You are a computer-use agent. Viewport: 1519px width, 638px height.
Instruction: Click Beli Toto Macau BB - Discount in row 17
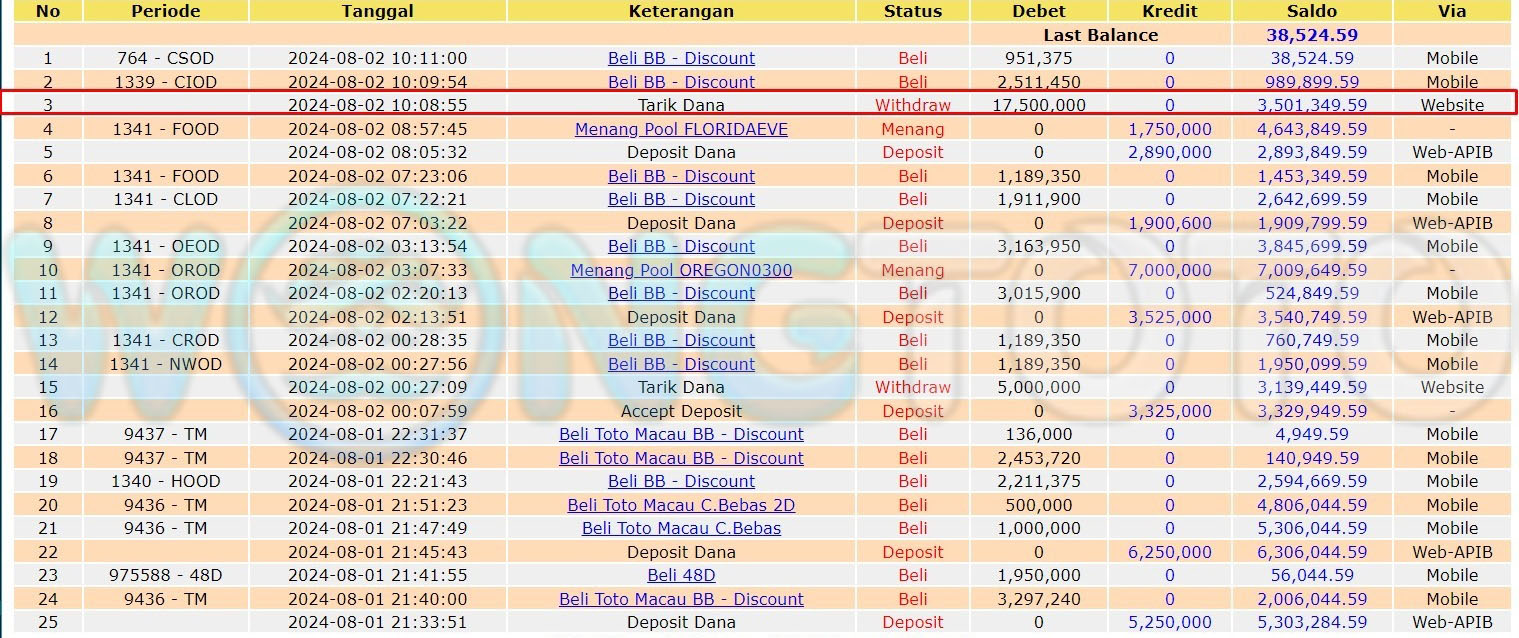pyautogui.click(x=681, y=434)
